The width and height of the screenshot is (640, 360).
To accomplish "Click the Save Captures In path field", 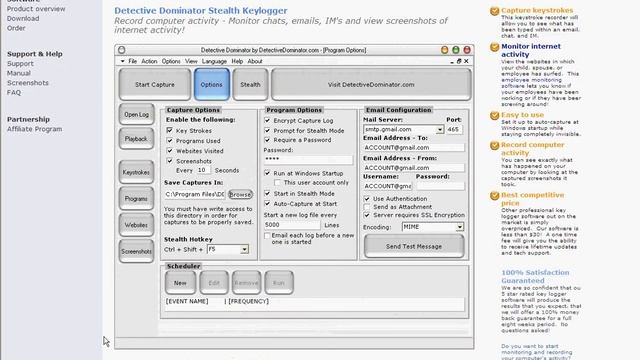I will coord(194,194).
